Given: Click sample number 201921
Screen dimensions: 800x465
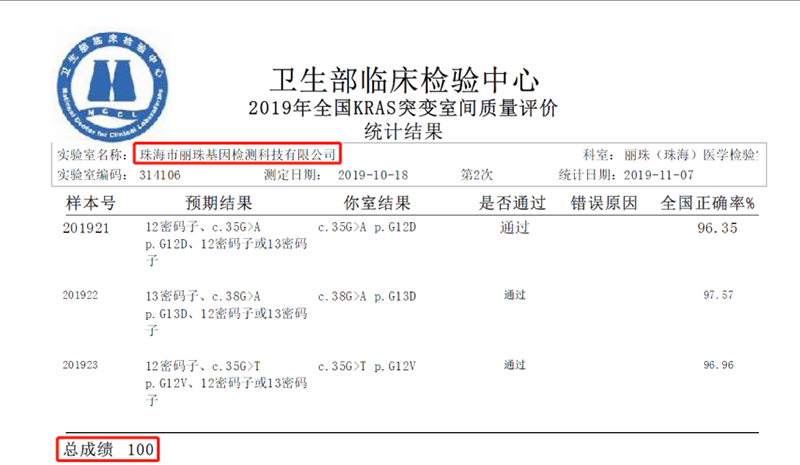Looking at the screenshot, I should (x=86, y=228).
